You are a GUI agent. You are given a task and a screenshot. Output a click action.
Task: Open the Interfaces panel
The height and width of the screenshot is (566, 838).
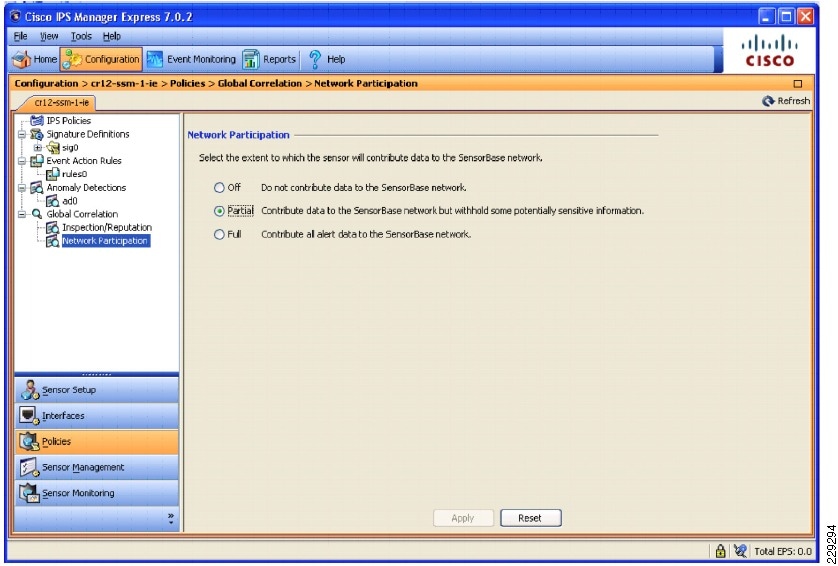click(x=97, y=416)
